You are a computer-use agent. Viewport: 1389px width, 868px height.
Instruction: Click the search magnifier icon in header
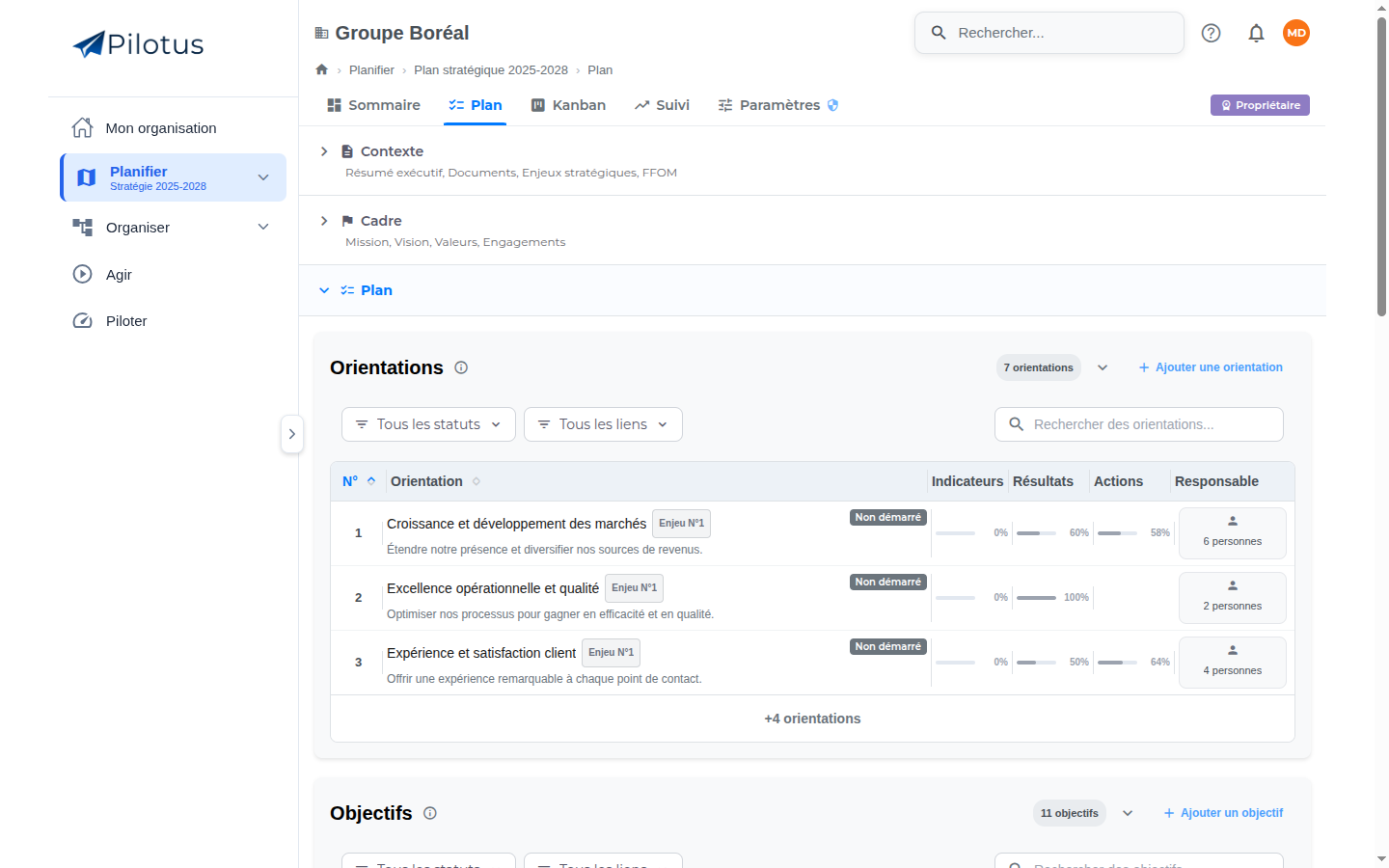[939, 33]
